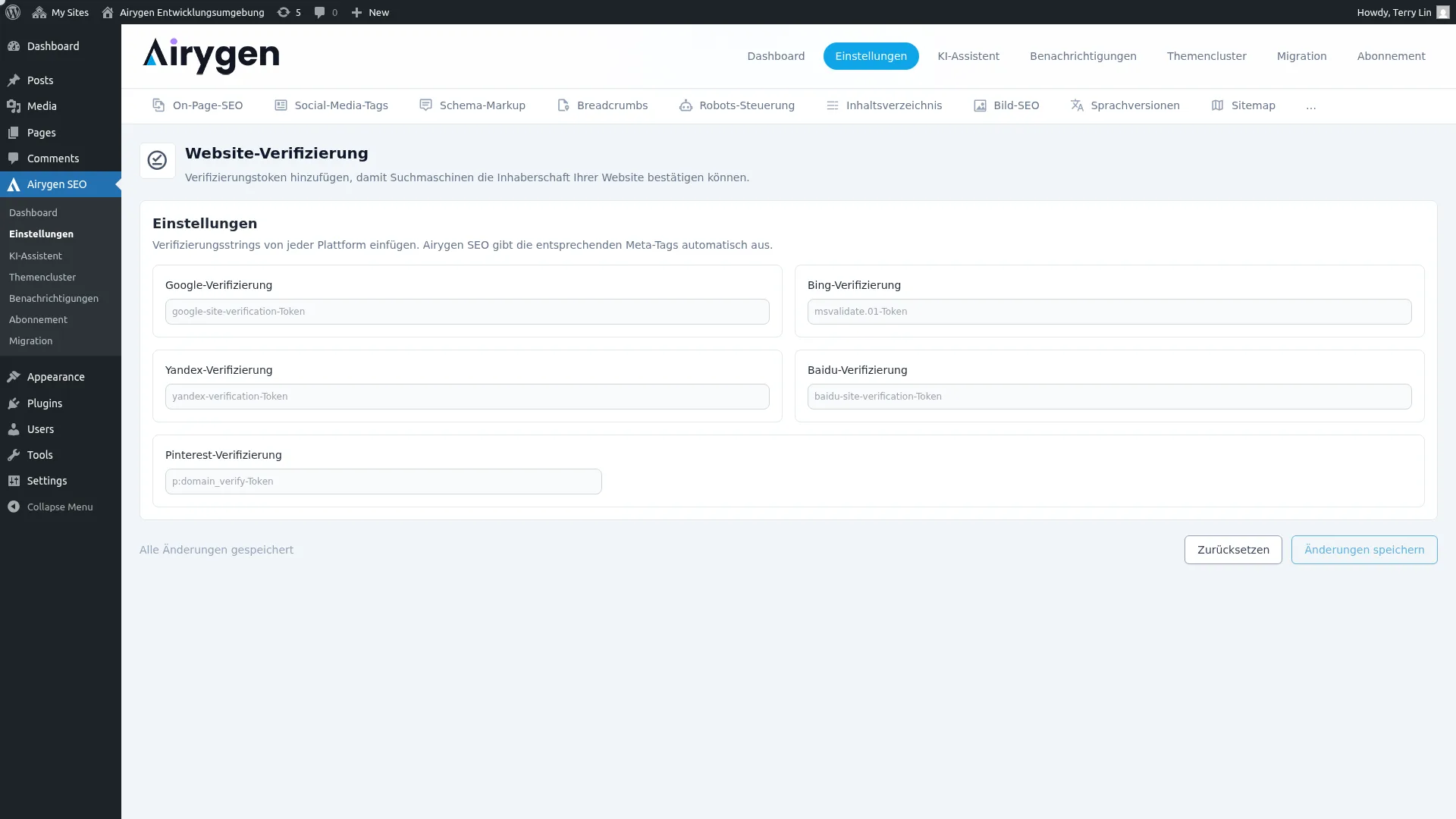Click the Collapse Menu arrow icon

14,507
